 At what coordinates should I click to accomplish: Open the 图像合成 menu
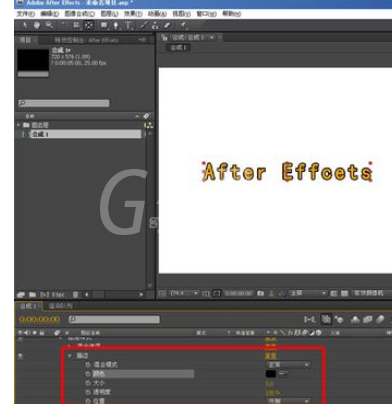(80, 14)
